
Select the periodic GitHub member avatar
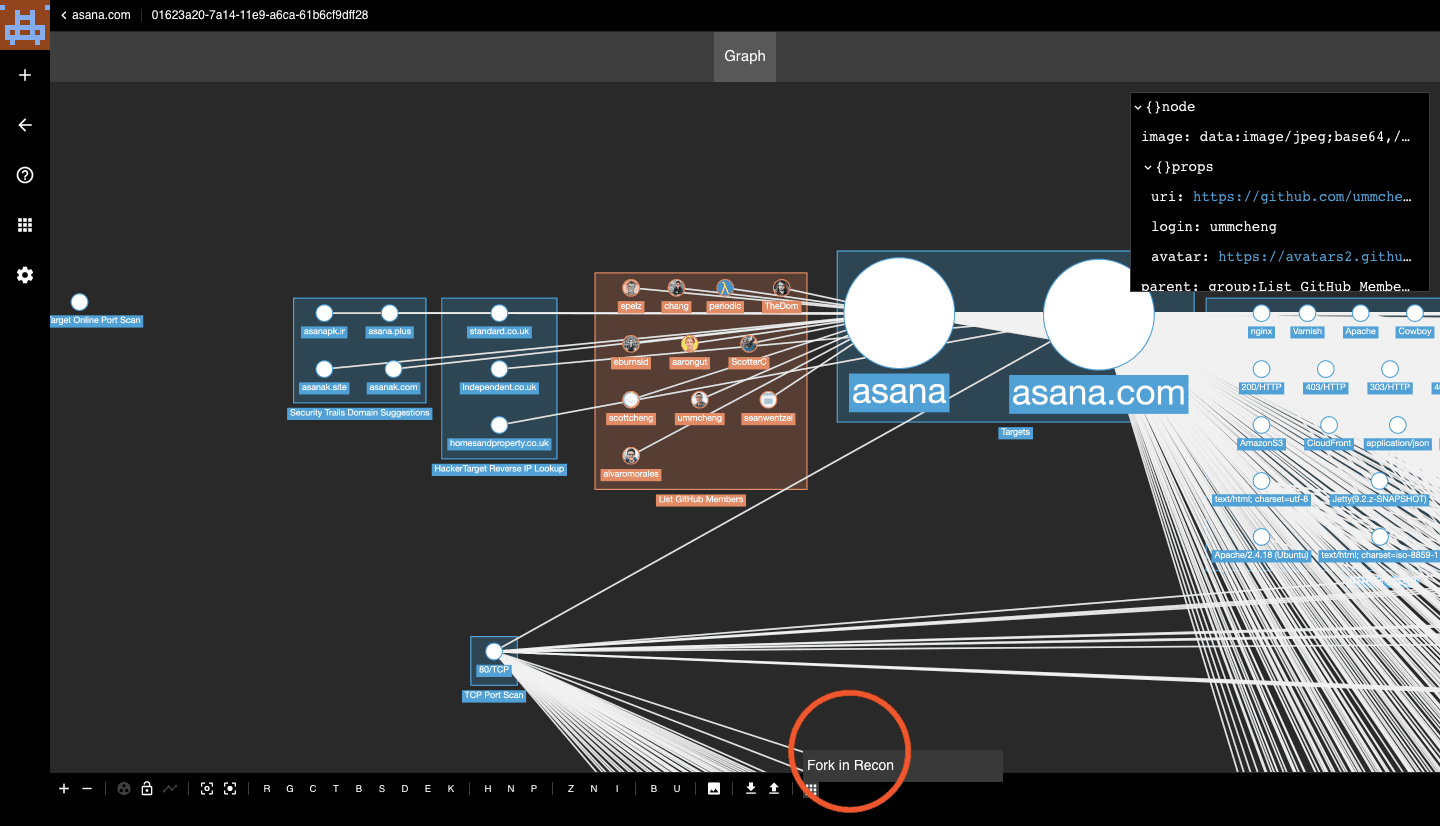tap(725, 288)
